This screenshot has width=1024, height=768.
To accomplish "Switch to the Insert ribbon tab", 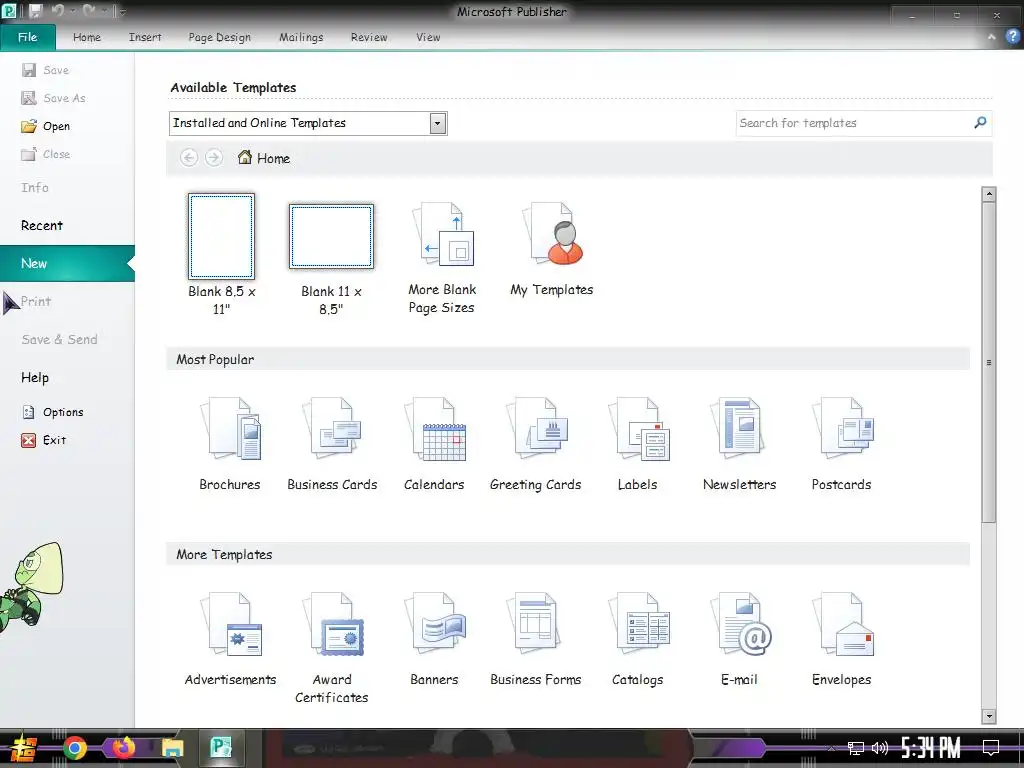I will [145, 37].
